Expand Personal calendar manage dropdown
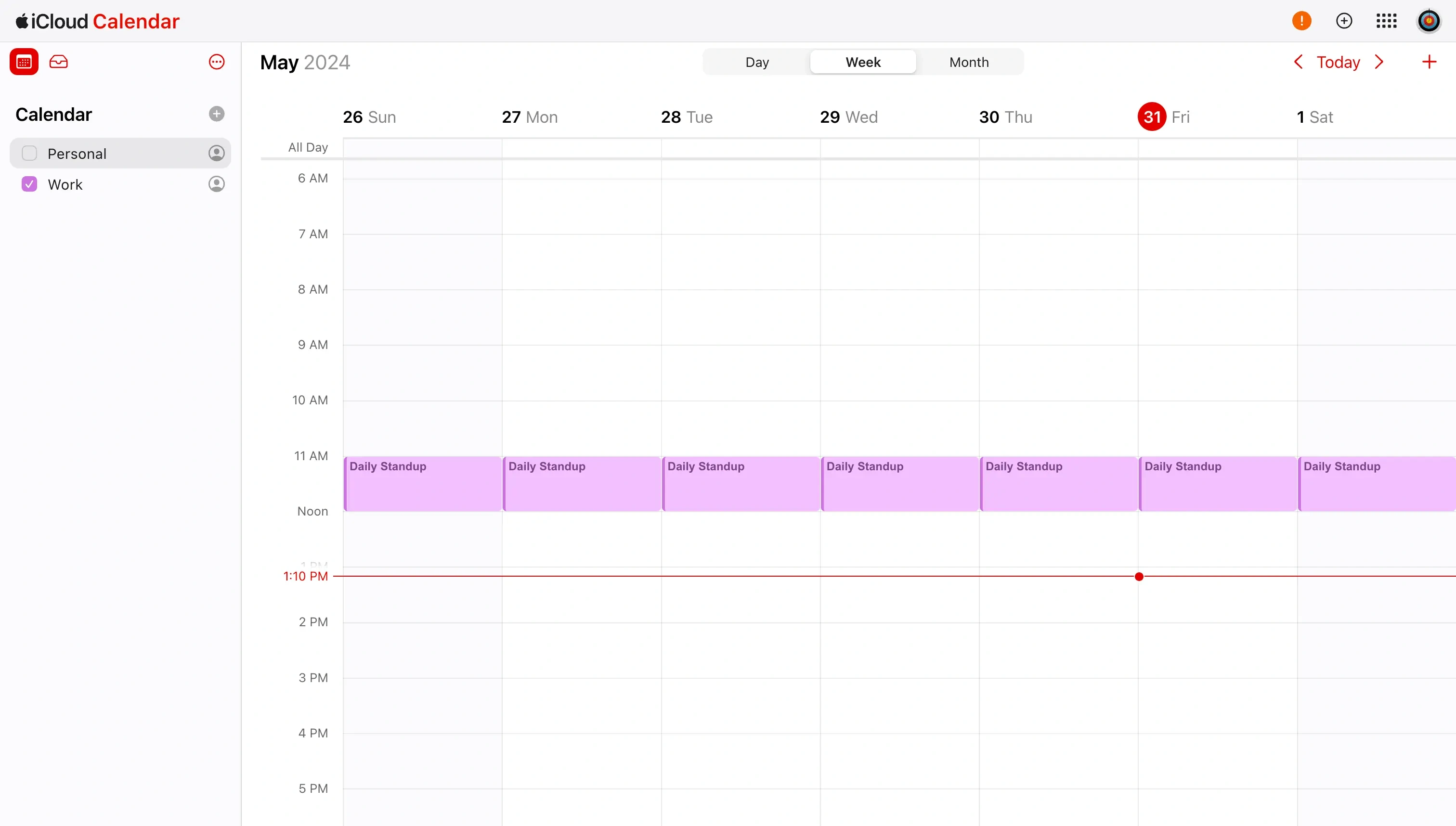The height and width of the screenshot is (826, 1456). [216, 154]
